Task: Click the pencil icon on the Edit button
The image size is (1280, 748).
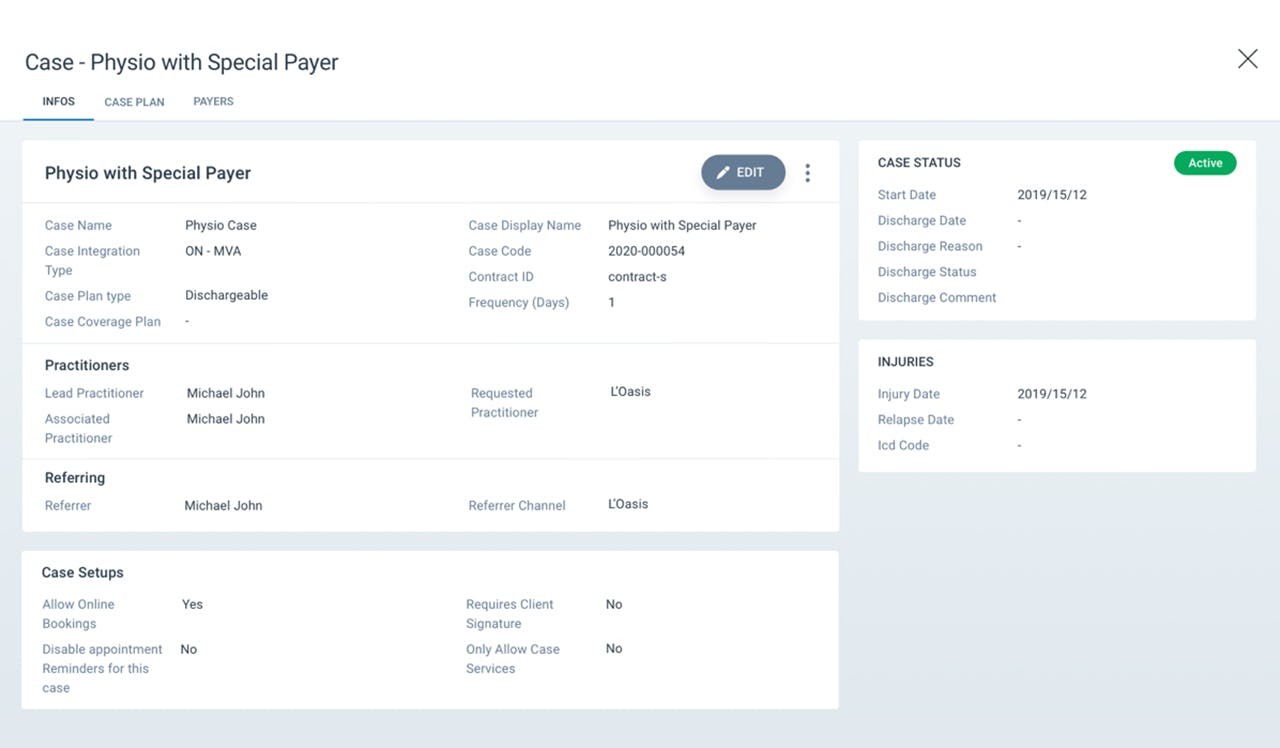Action: click(x=725, y=172)
